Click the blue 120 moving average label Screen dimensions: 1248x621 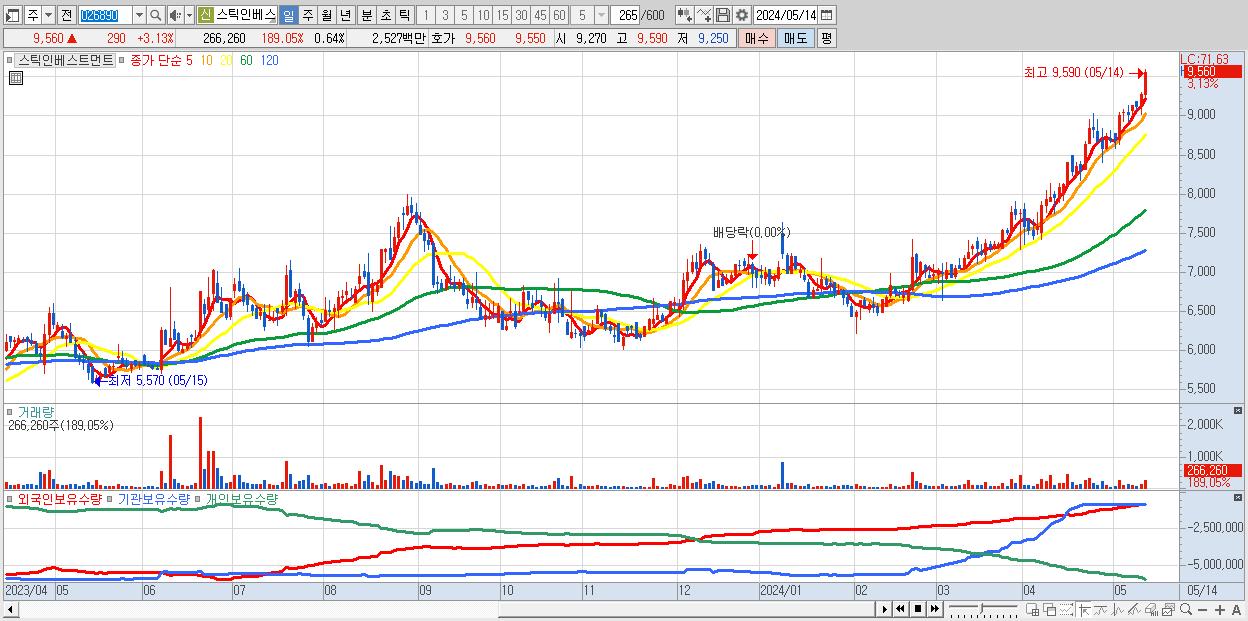(270, 60)
